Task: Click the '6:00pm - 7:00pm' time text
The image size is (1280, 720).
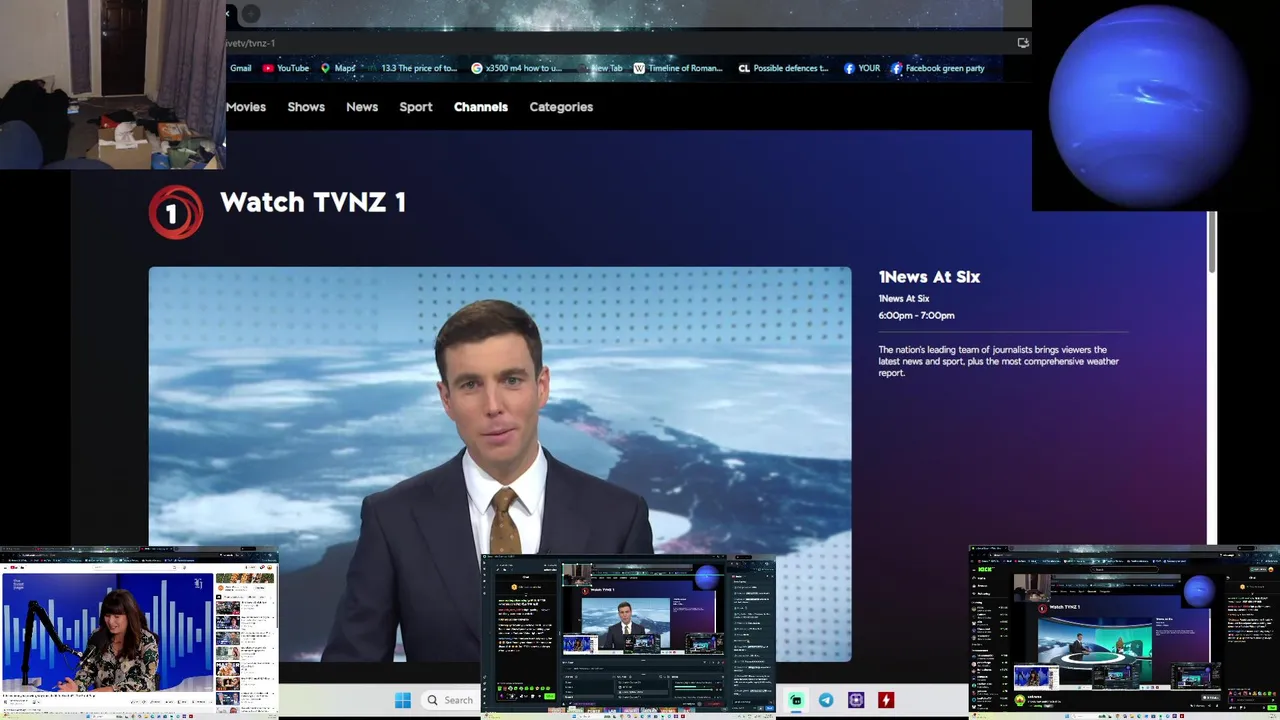Action: click(916, 315)
